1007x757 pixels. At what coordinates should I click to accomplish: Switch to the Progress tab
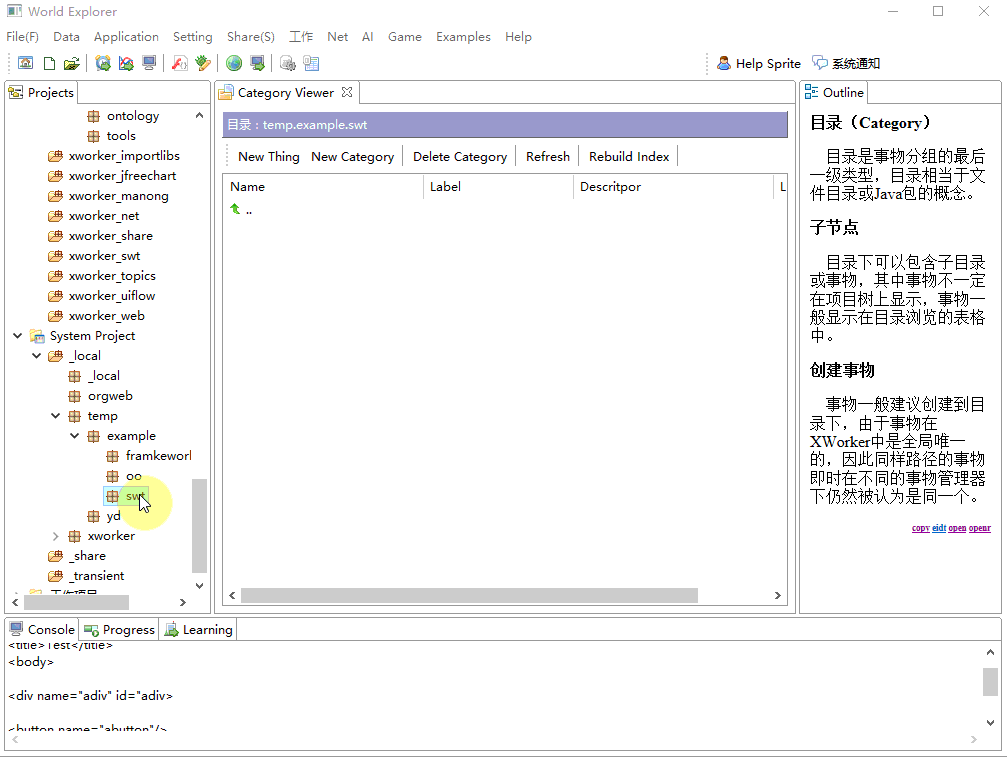118,629
